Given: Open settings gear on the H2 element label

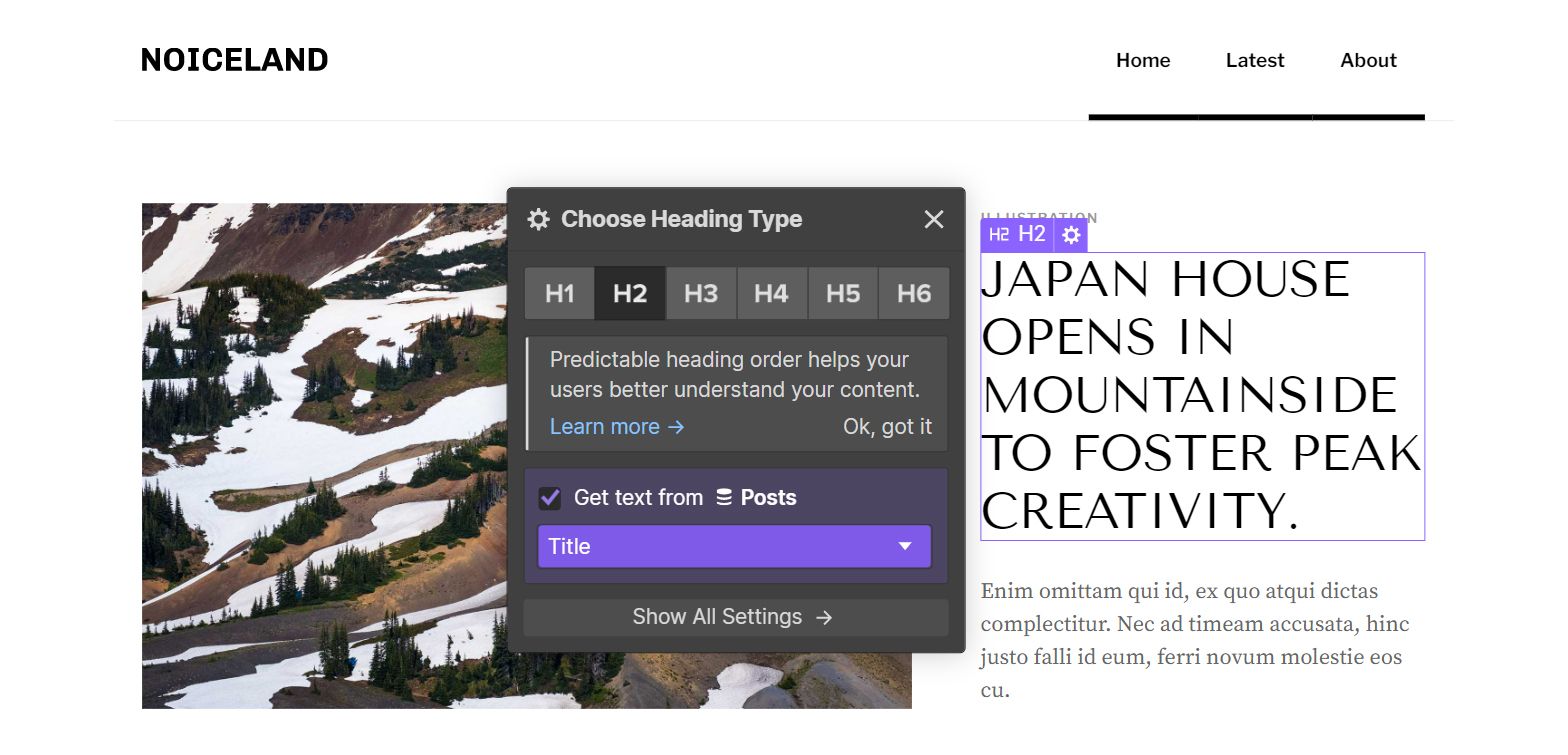Looking at the screenshot, I should 1071,235.
